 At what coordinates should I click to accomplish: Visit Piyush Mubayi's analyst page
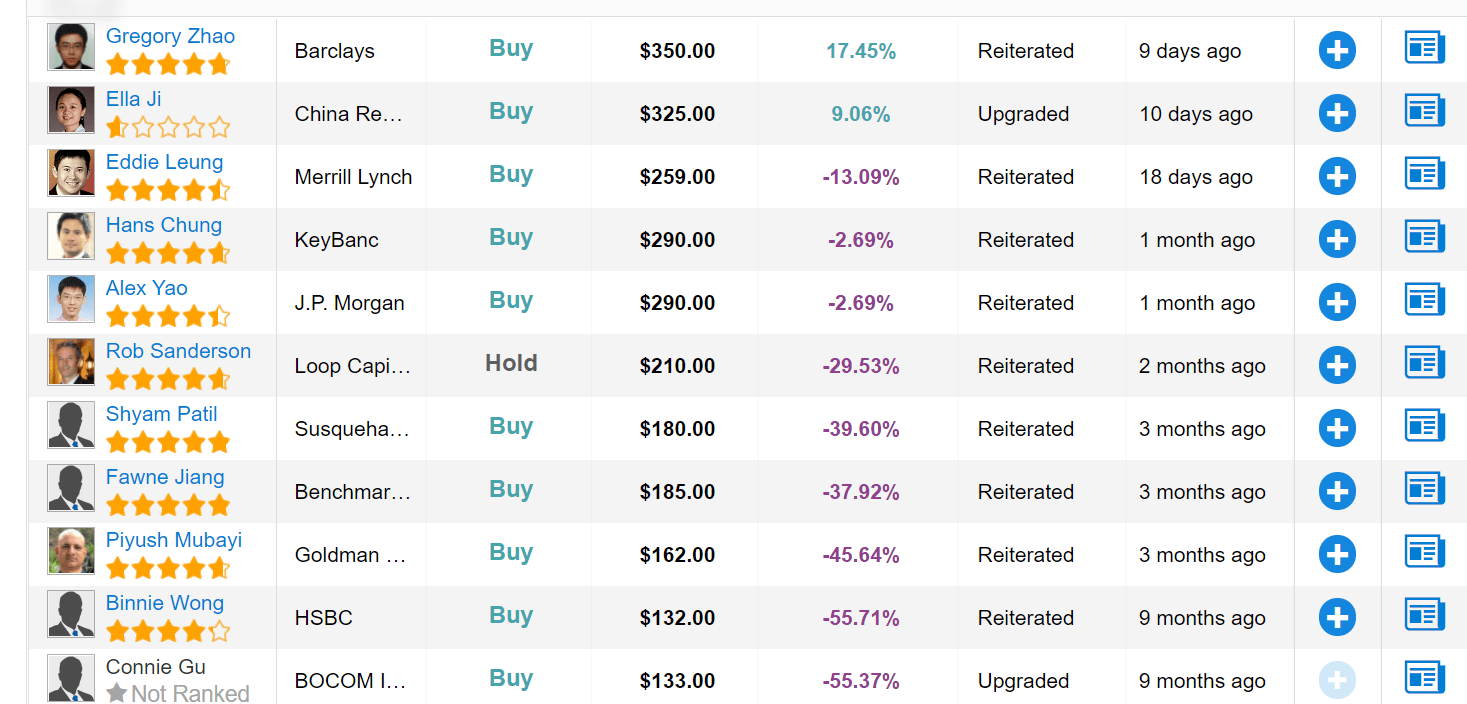point(174,540)
